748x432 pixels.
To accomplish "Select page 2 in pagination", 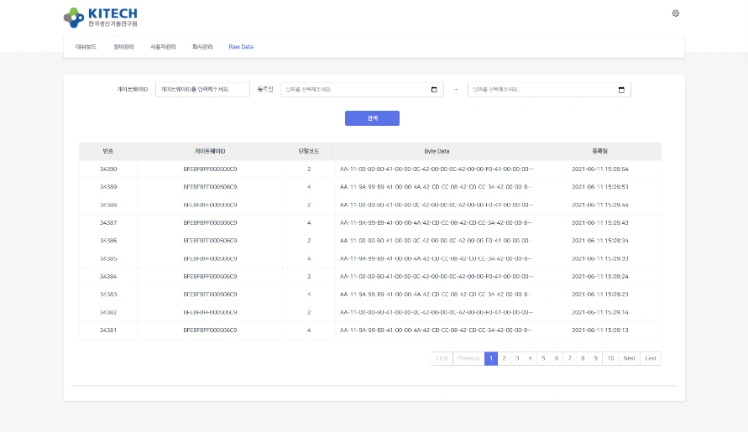I will coord(504,358).
